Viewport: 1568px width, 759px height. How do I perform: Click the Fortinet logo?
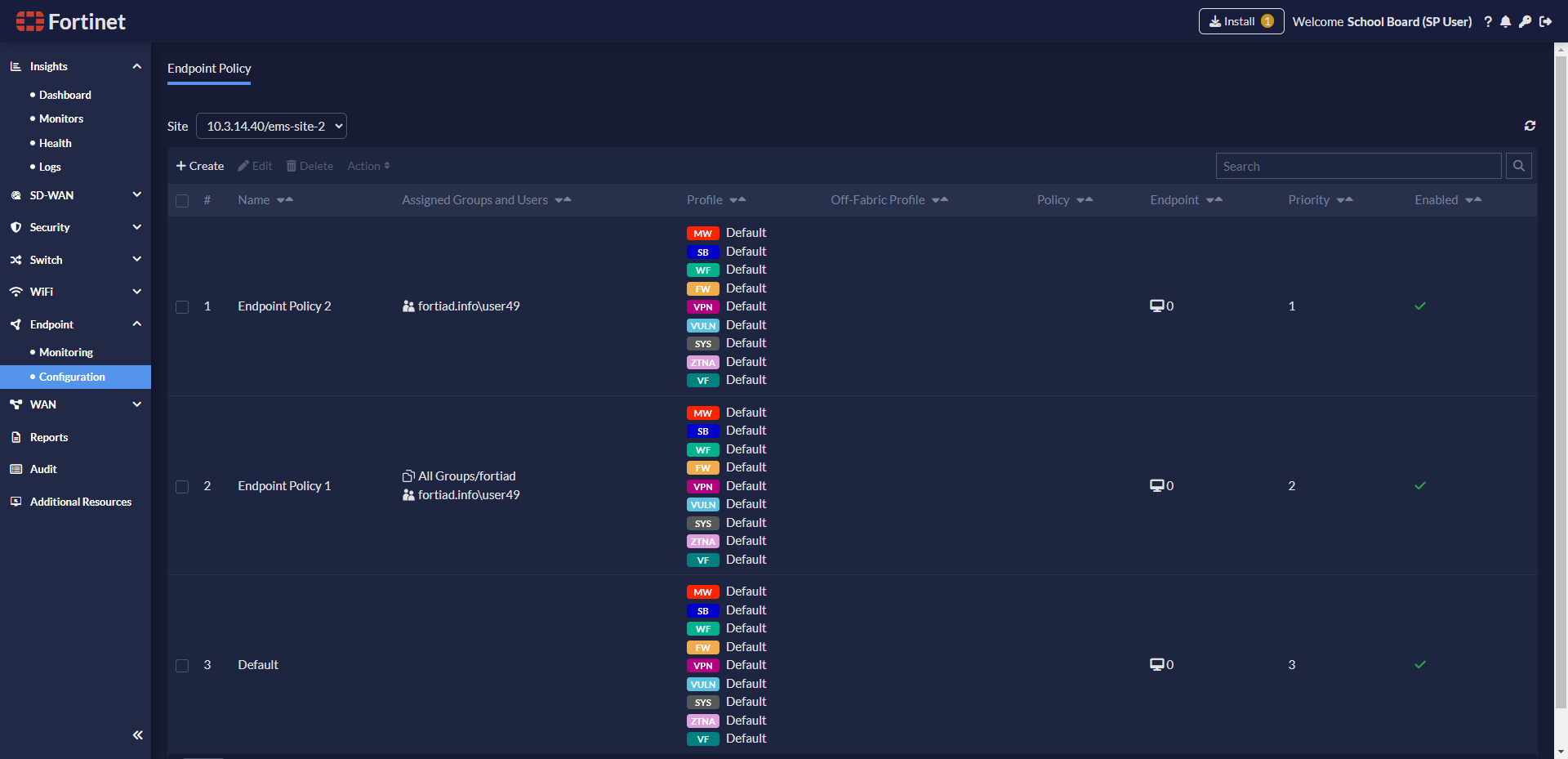(x=70, y=21)
